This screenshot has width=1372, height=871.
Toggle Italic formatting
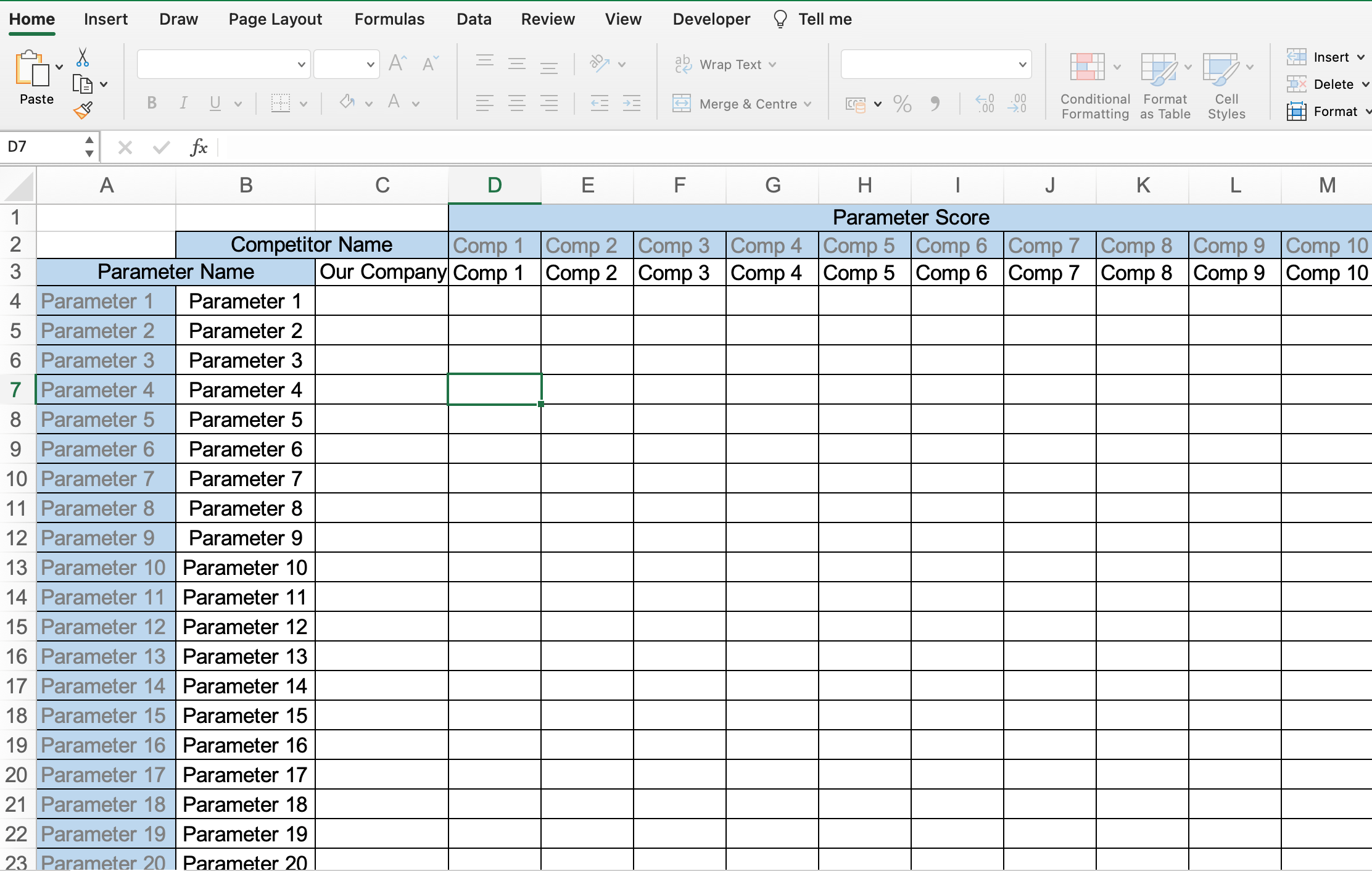[x=183, y=103]
